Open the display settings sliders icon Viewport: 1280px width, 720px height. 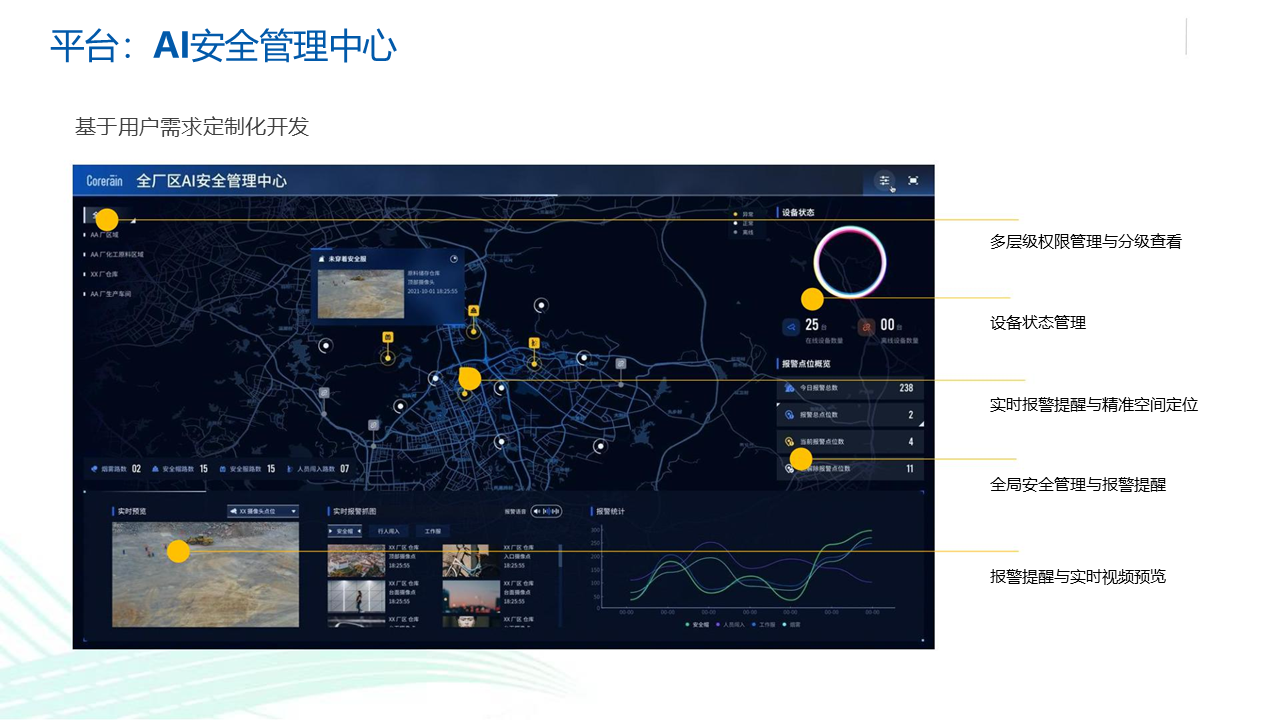(884, 180)
